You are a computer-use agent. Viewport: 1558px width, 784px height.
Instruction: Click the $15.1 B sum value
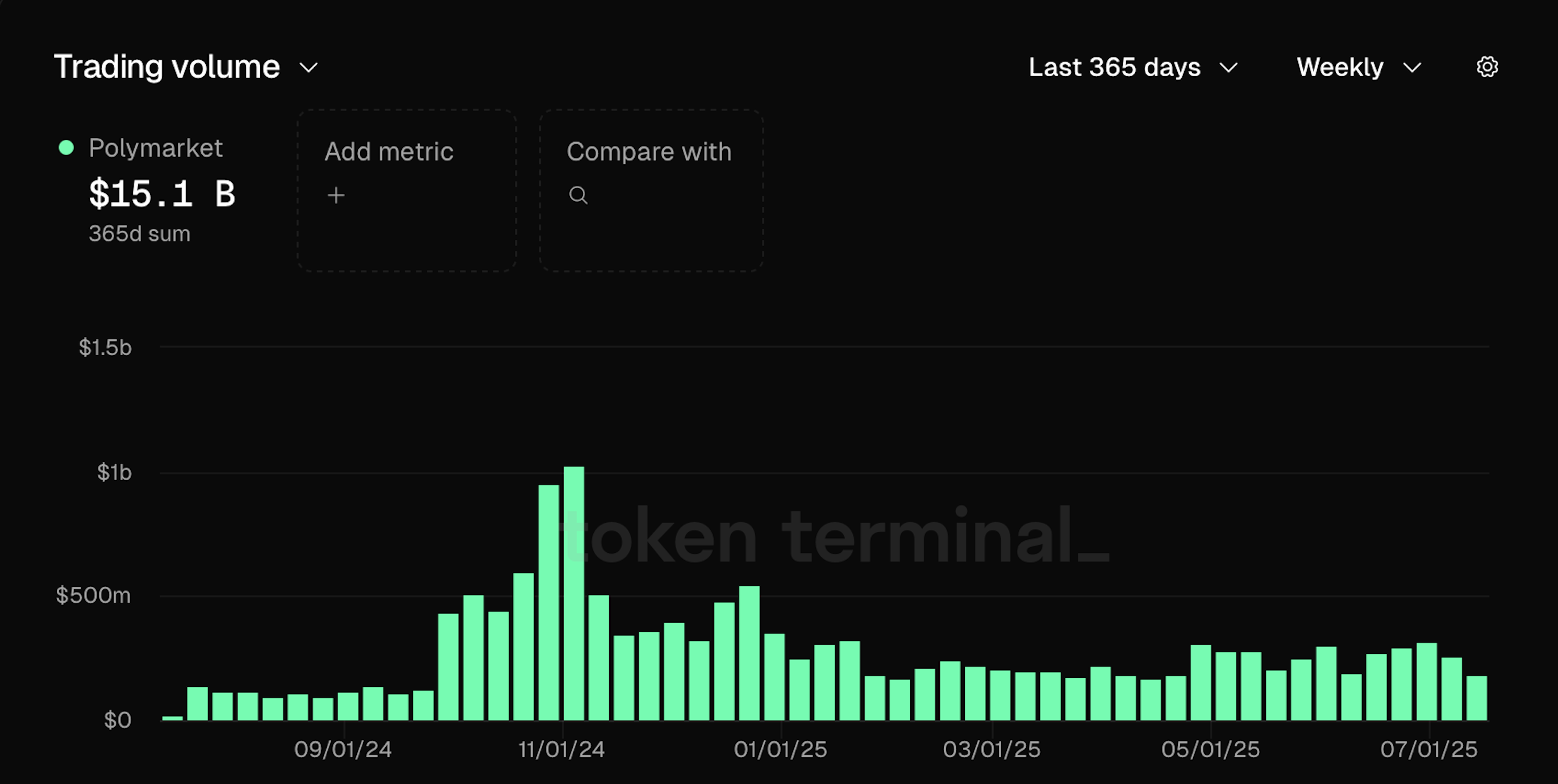point(161,194)
